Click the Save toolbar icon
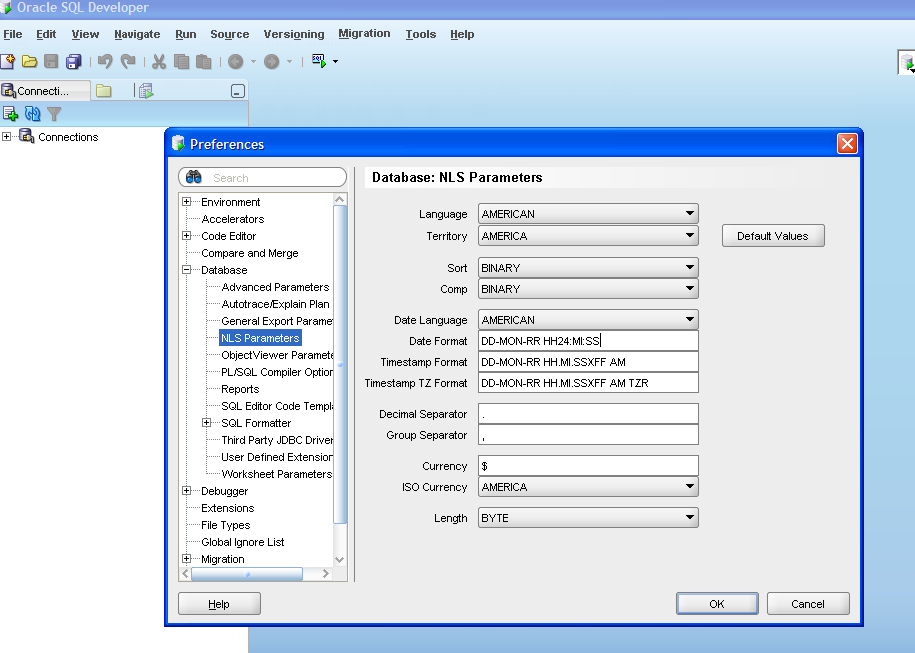 (51, 61)
